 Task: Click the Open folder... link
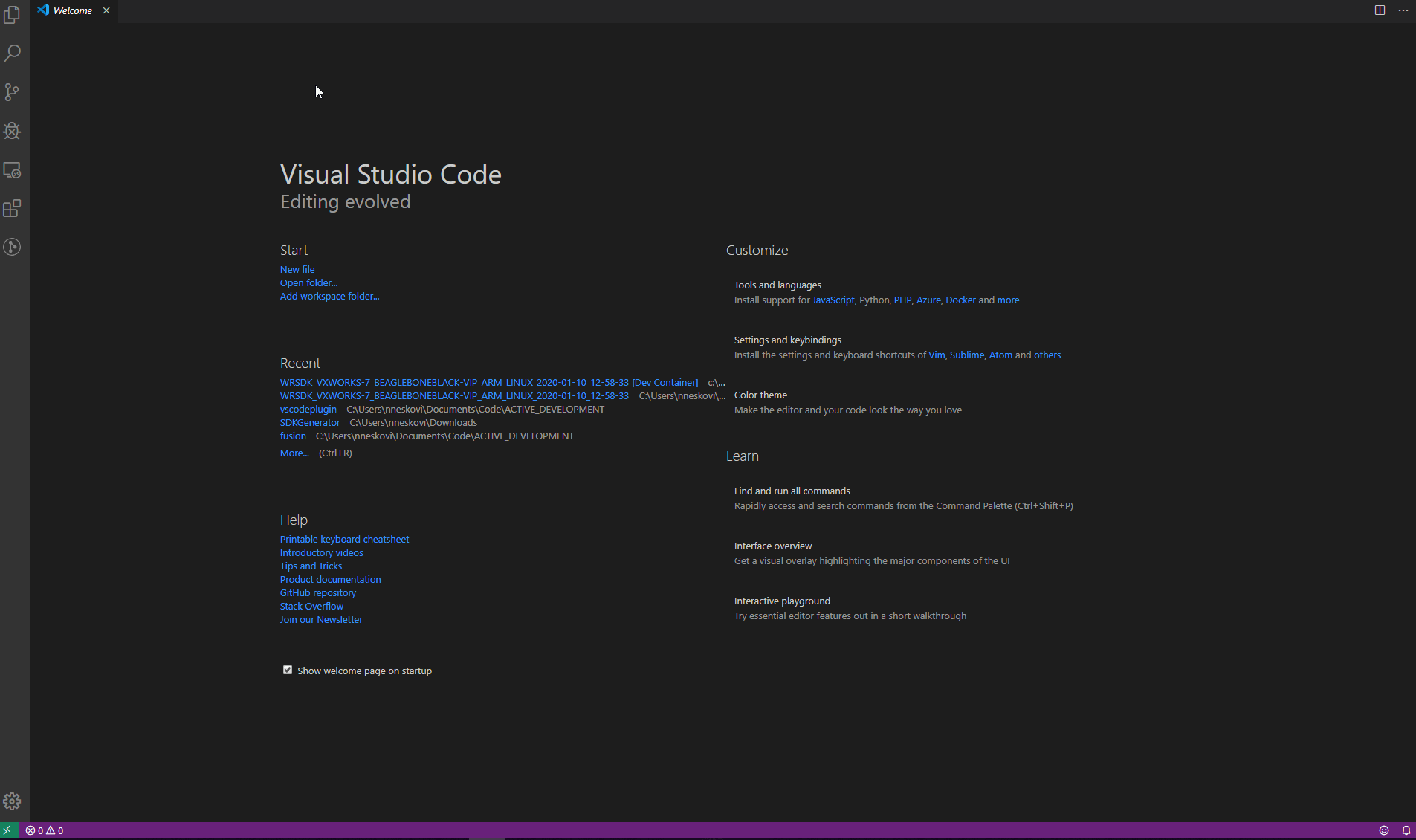click(x=308, y=282)
